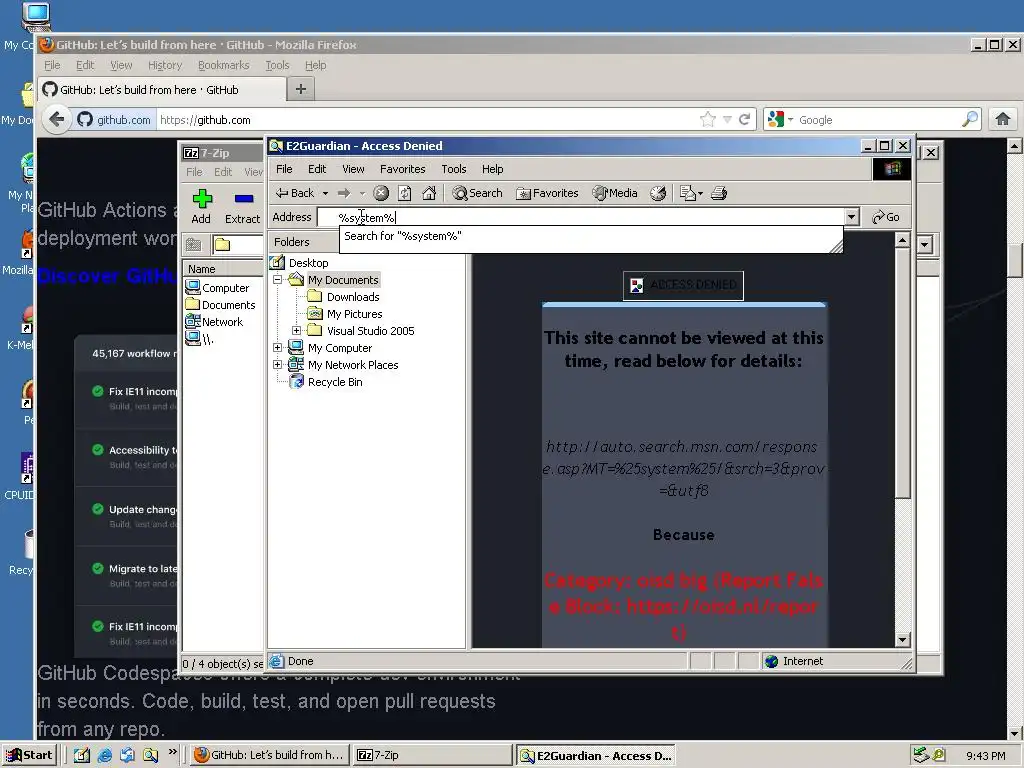Image resolution: width=1024 pixels, height=768 pixels.
Task: Expand the My Network Places node
Action: click(278, 365)
